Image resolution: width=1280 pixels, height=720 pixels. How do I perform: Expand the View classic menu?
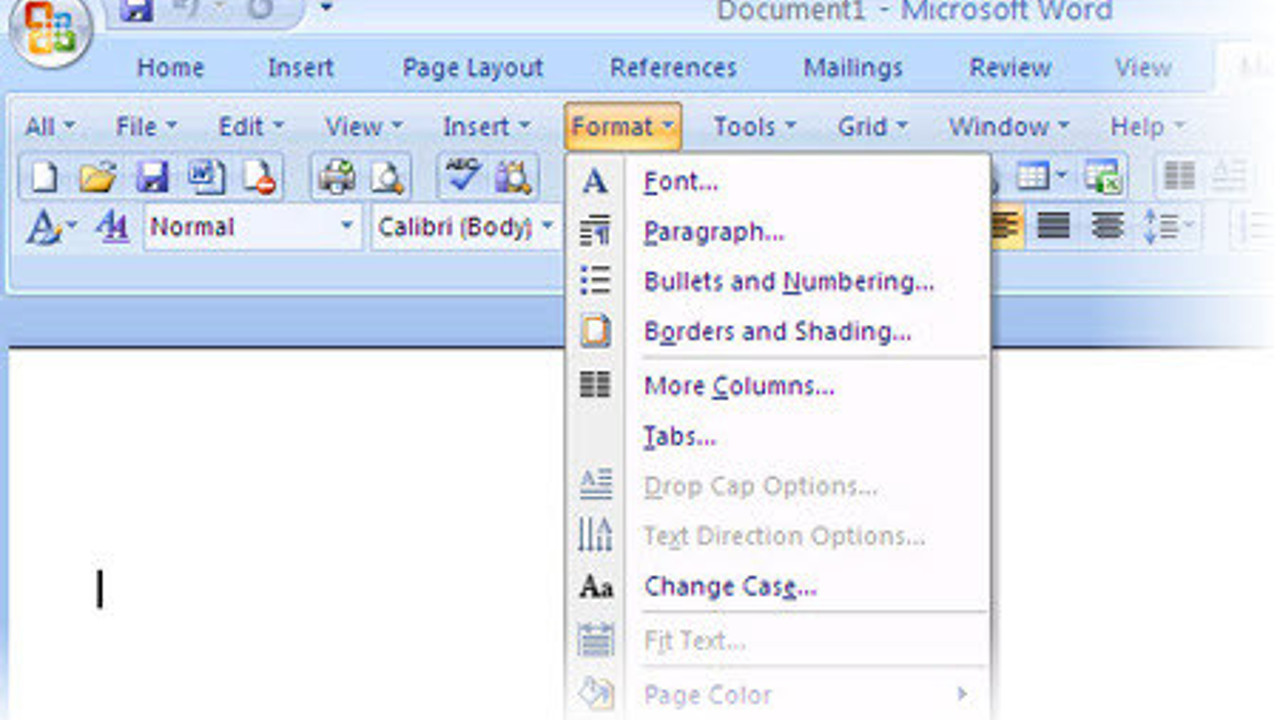(x=363, y=127)
